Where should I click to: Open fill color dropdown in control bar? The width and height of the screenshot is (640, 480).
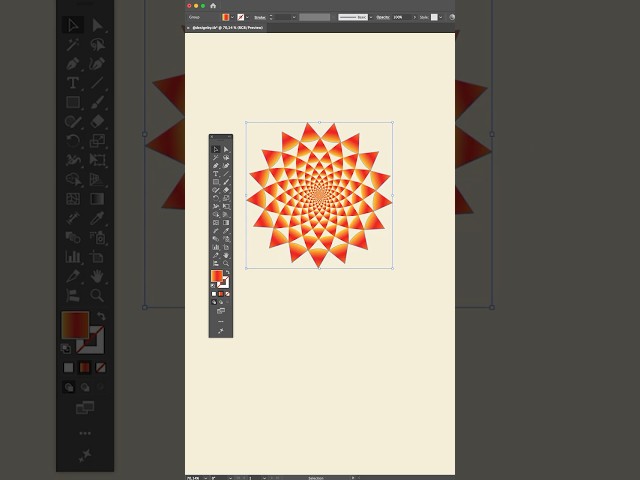coord(232,17)
